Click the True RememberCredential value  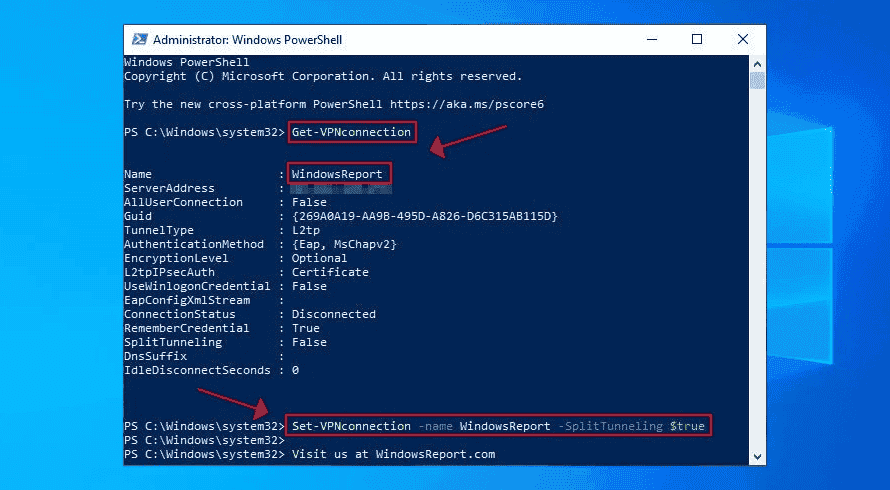[306, 328]
